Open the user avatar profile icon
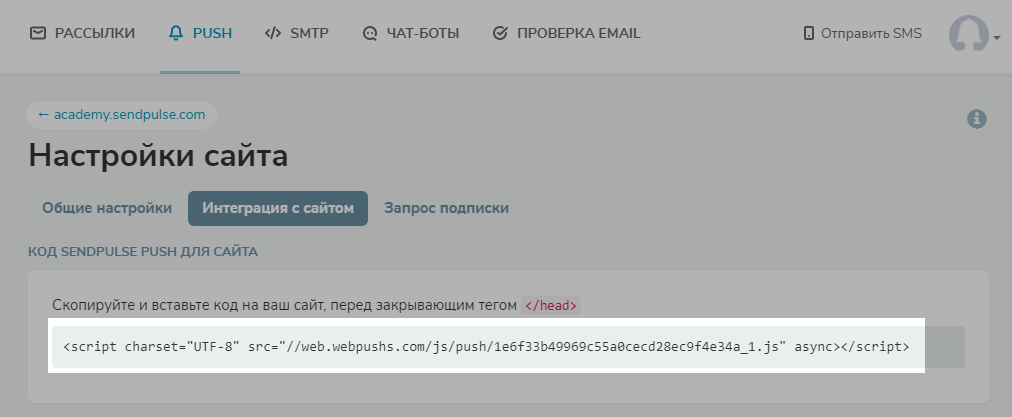This screenshot has width=1012, height=417. [968, 34]
